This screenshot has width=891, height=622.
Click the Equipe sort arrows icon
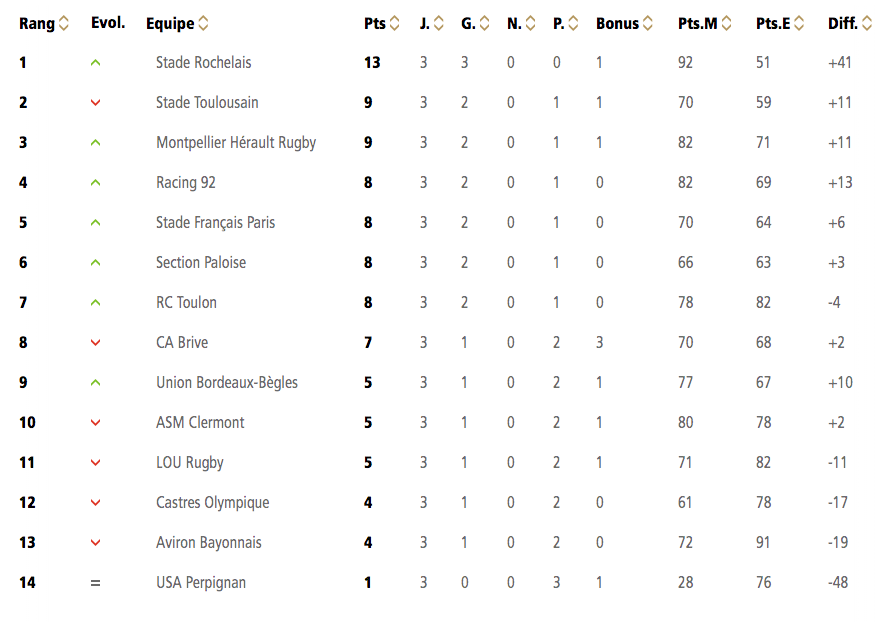203,23
